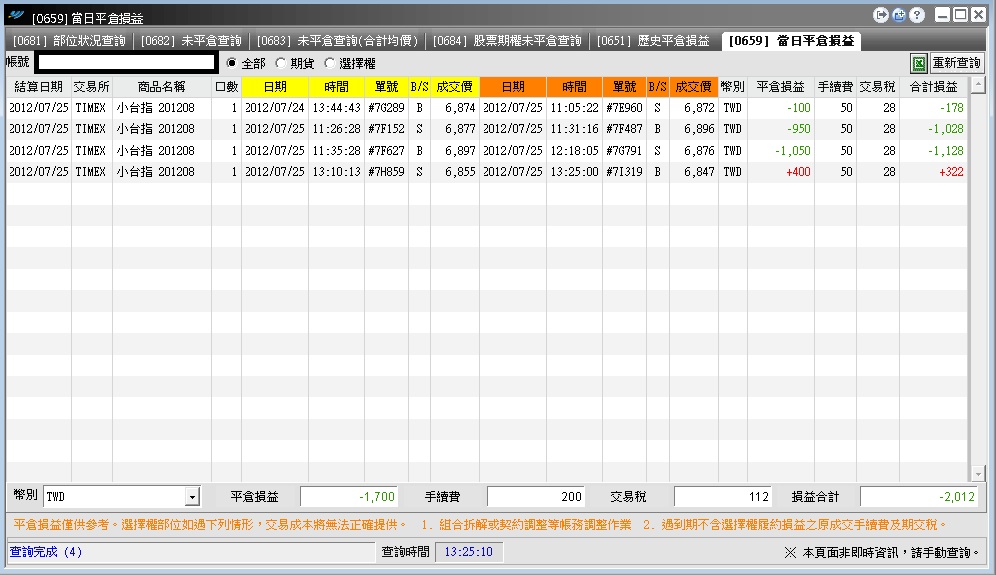Select the 選擇權 radio button
This screenshot has width=996, height=575.
(329, 63)
